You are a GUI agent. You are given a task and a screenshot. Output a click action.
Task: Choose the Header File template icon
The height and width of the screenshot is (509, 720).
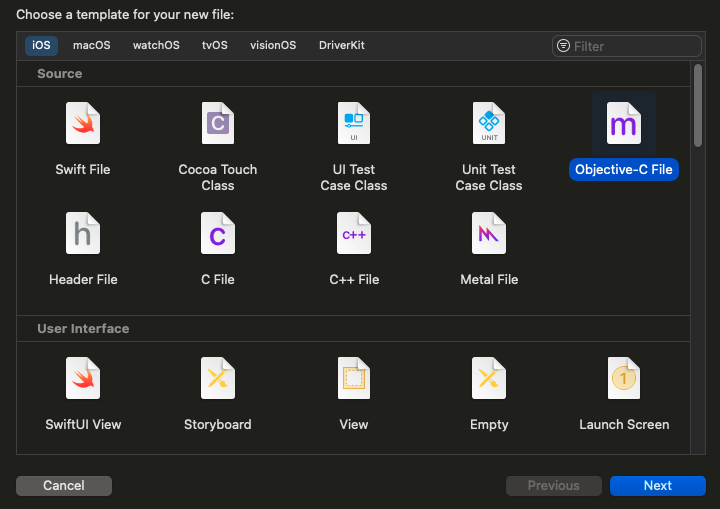pyautogui.click(x=83, y=233)
